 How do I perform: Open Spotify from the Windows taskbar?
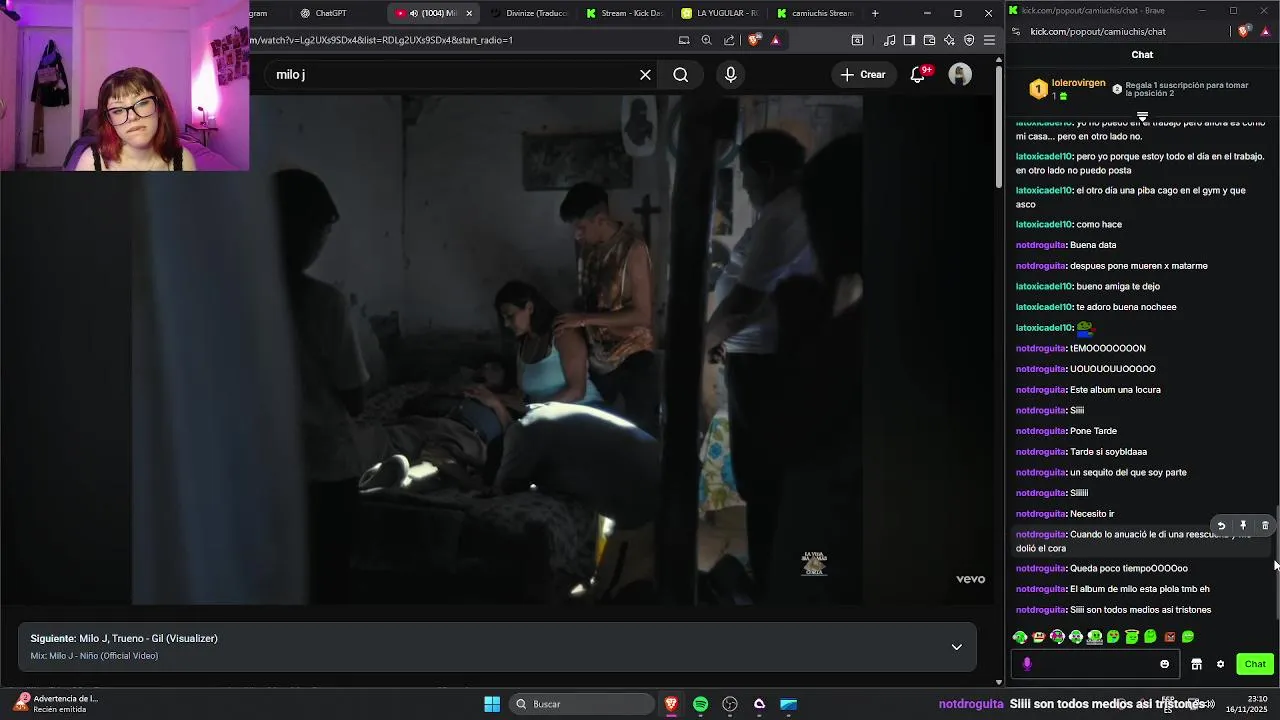[700, 704]
